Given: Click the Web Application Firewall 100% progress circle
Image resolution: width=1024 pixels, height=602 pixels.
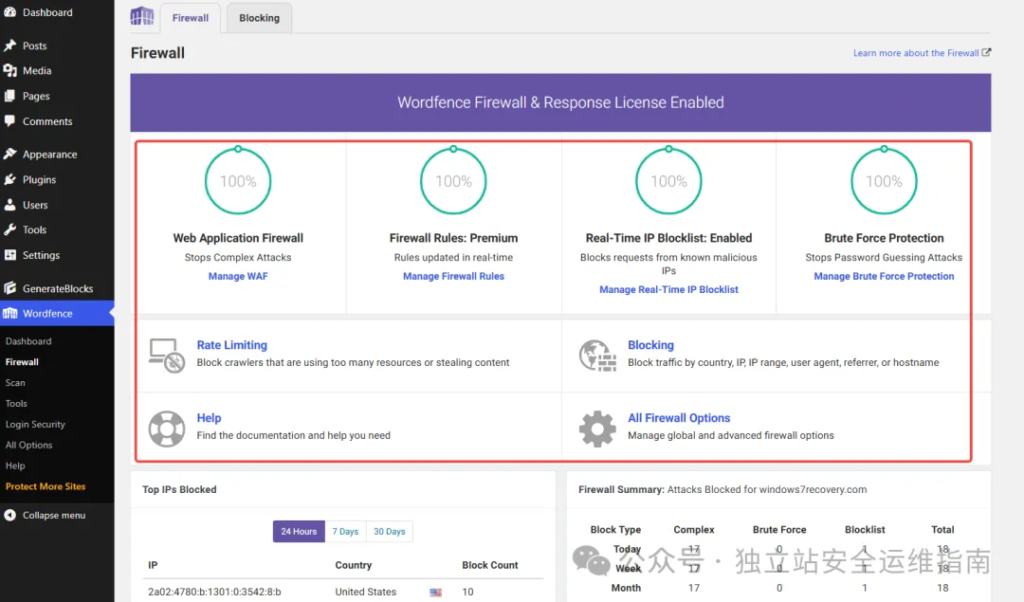Looking at the screenshot, I should (x=238, y=181).
